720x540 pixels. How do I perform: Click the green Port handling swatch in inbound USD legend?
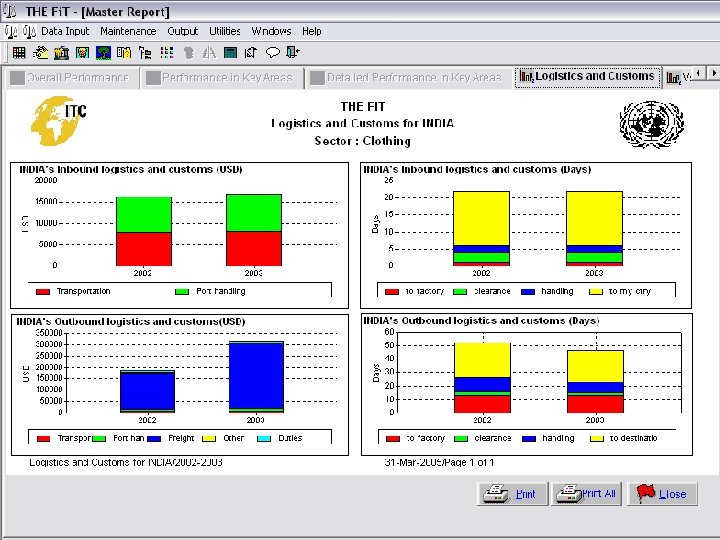coord(182,292)
